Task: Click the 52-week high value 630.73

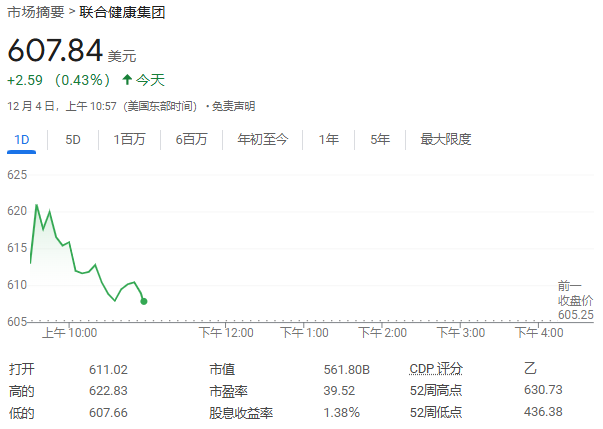Action: [543, 390]
